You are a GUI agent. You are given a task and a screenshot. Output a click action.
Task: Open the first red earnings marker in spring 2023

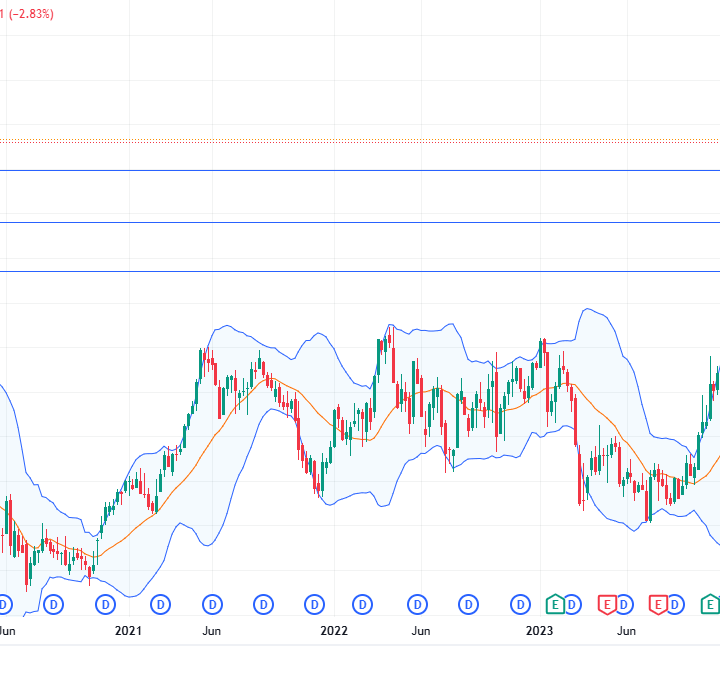point(607,605)
